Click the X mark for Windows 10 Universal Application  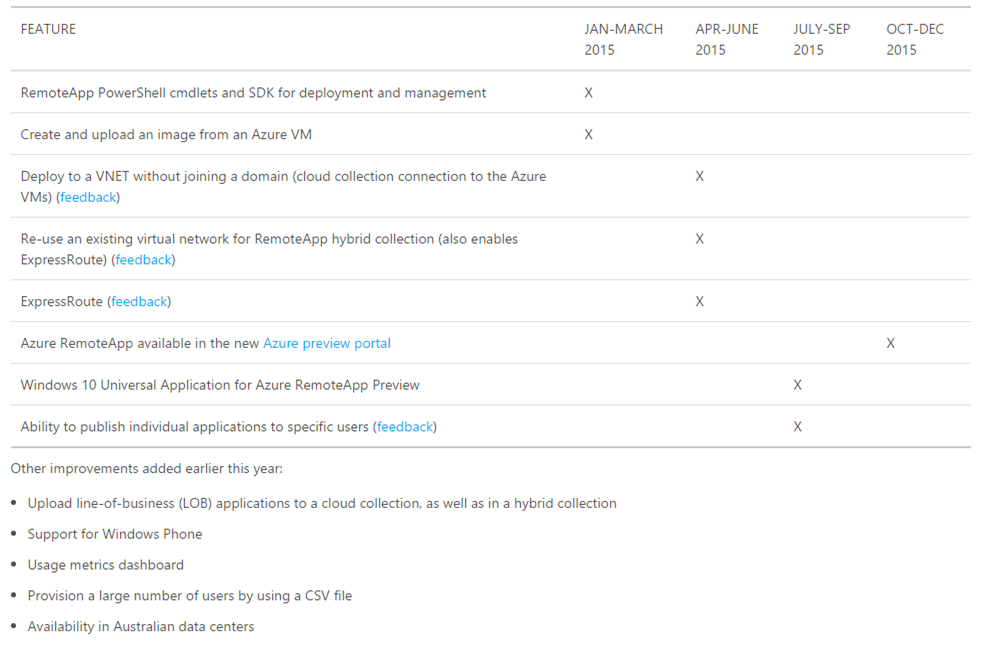tap(797, 385)
